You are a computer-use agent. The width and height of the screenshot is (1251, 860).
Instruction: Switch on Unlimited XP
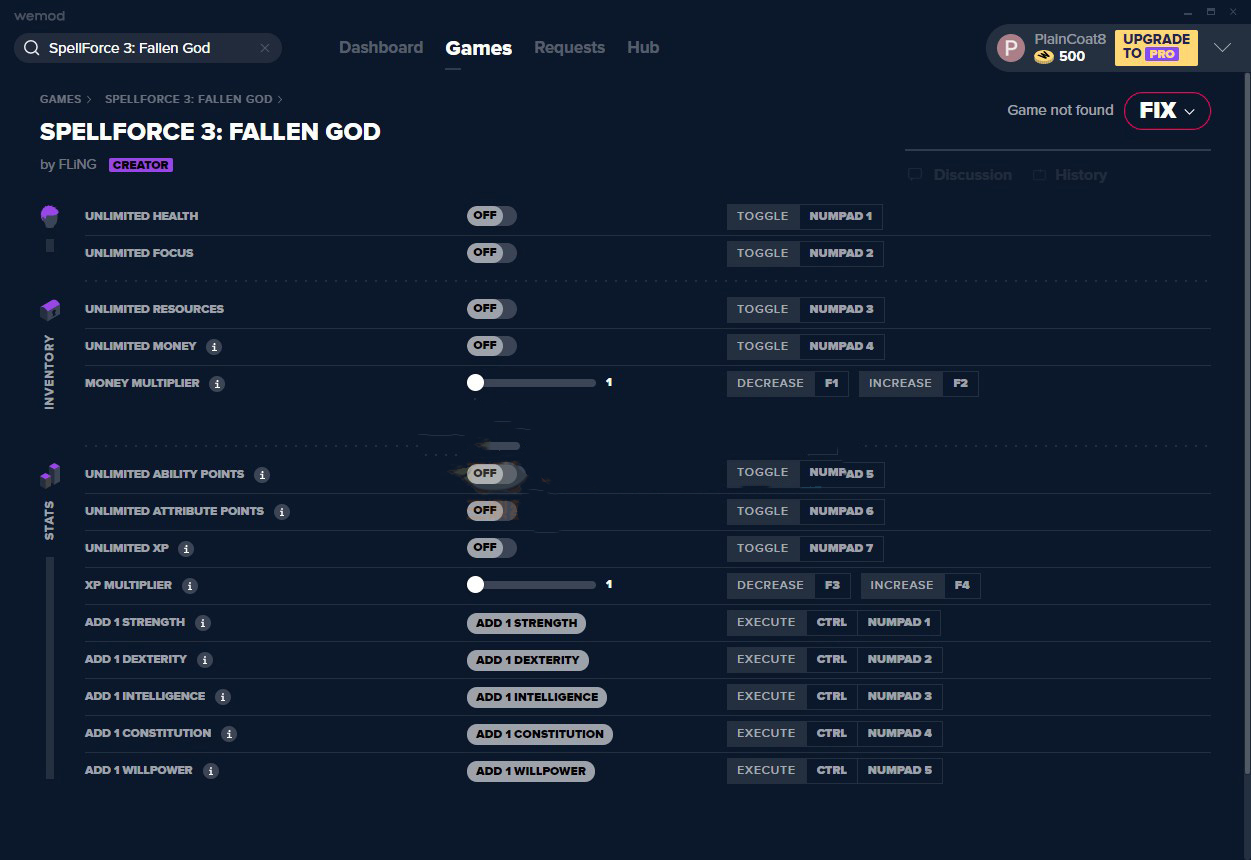tap(492, 548)
